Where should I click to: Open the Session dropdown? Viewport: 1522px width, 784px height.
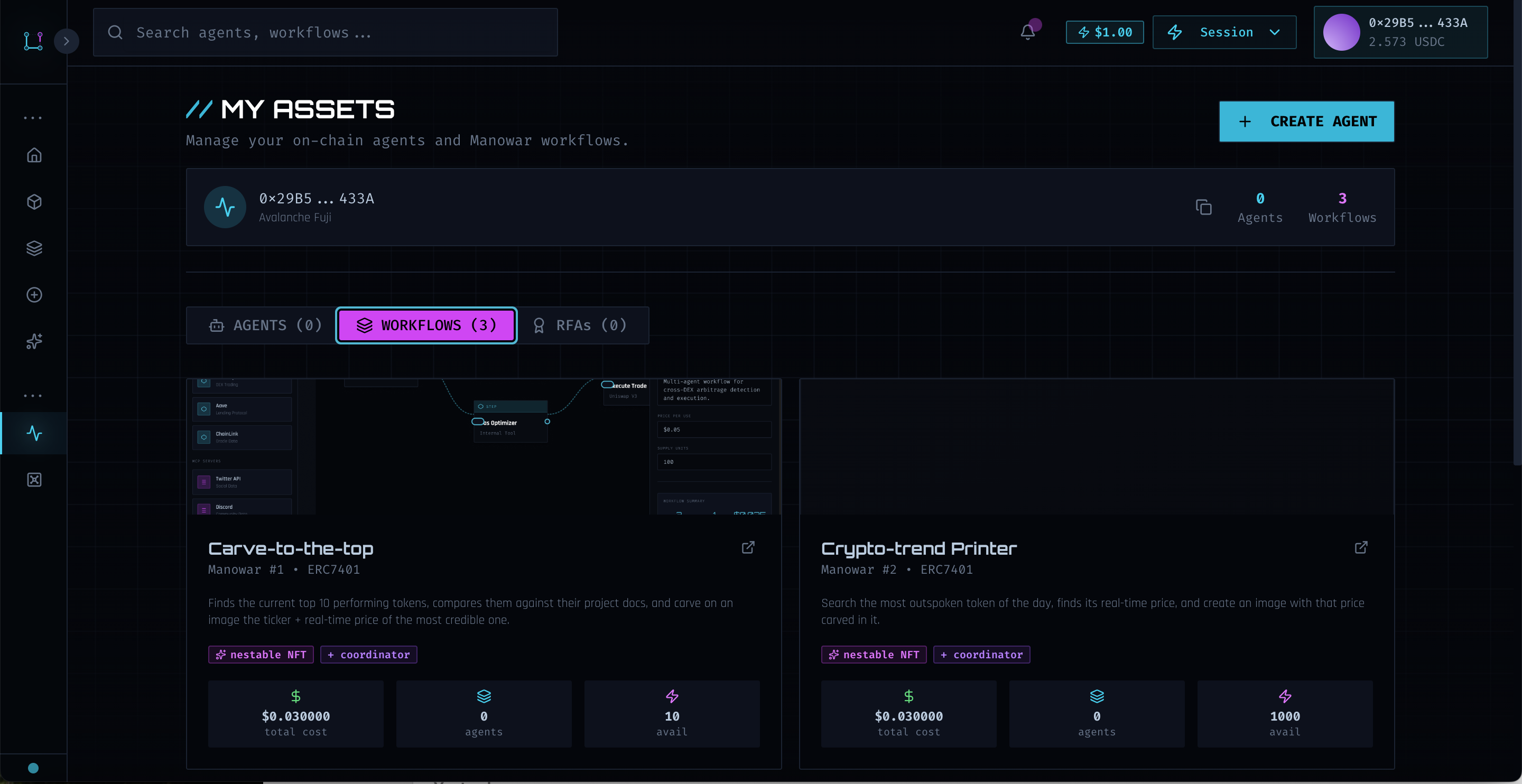pos(1224,33)
